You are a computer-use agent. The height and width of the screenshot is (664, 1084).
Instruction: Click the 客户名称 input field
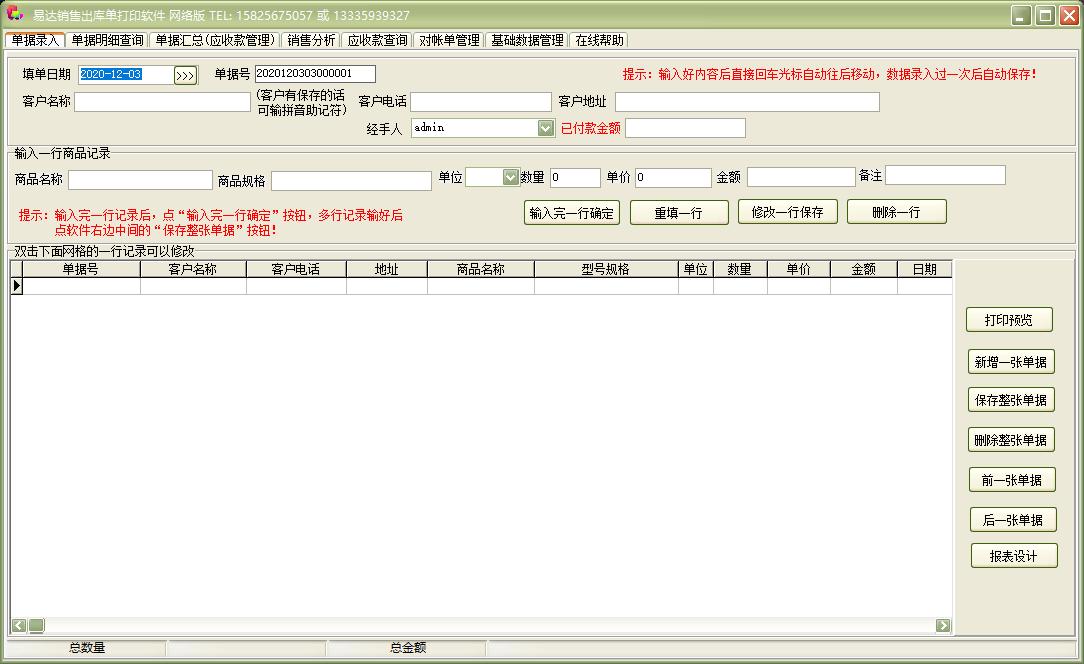(x=162, y=102)
